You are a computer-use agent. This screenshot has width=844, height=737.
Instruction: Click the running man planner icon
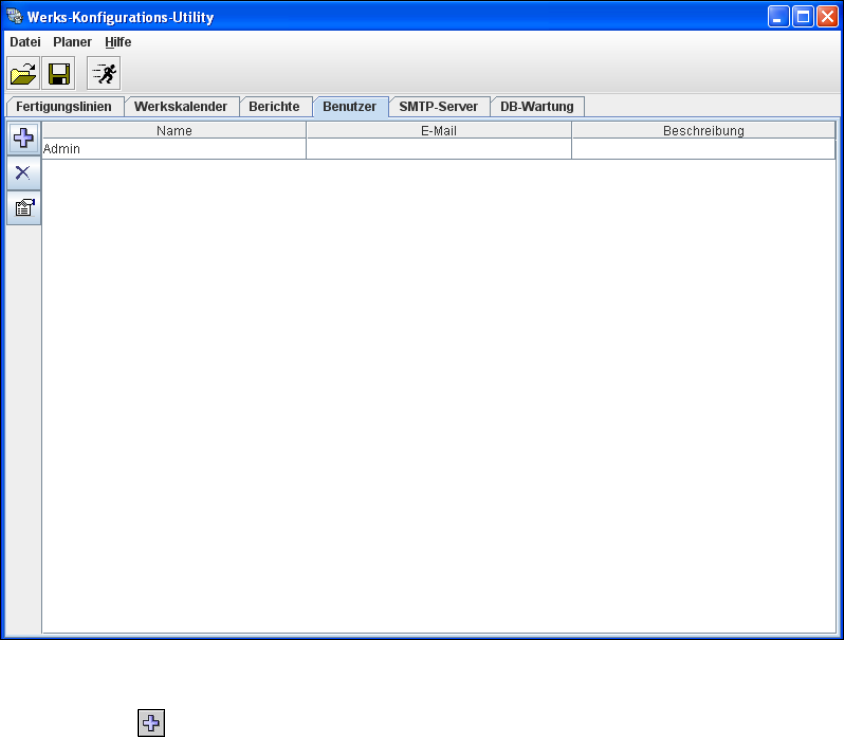pos(104,73)
